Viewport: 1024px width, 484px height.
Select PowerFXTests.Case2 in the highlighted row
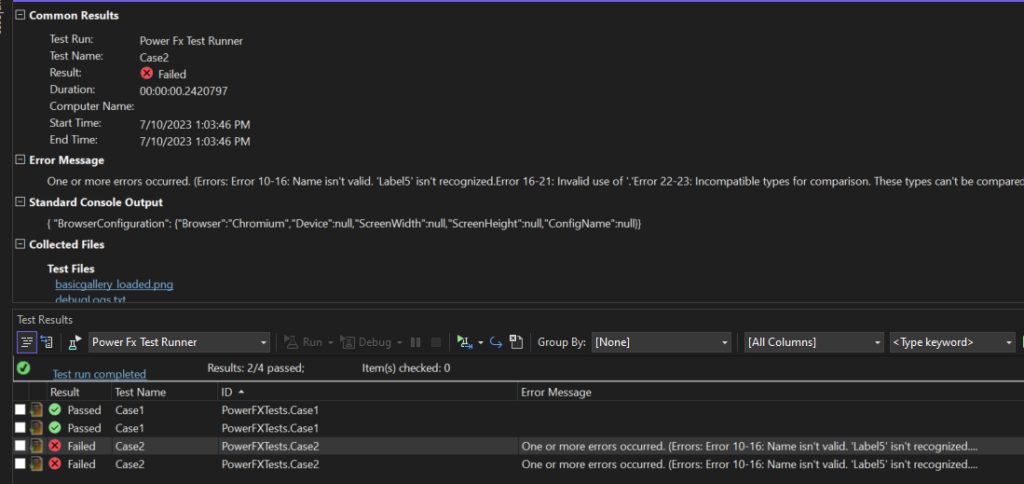coord(270,446)
